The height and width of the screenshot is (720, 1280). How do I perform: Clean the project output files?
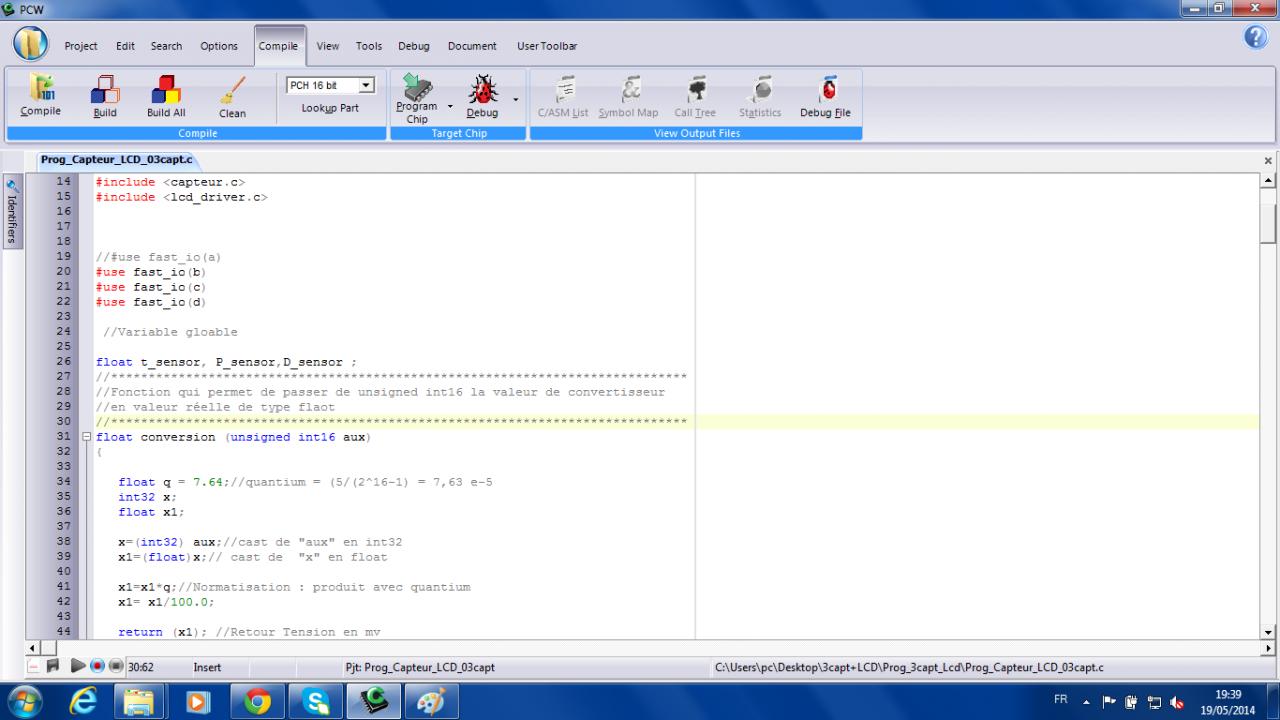click(x=232, y=98)
